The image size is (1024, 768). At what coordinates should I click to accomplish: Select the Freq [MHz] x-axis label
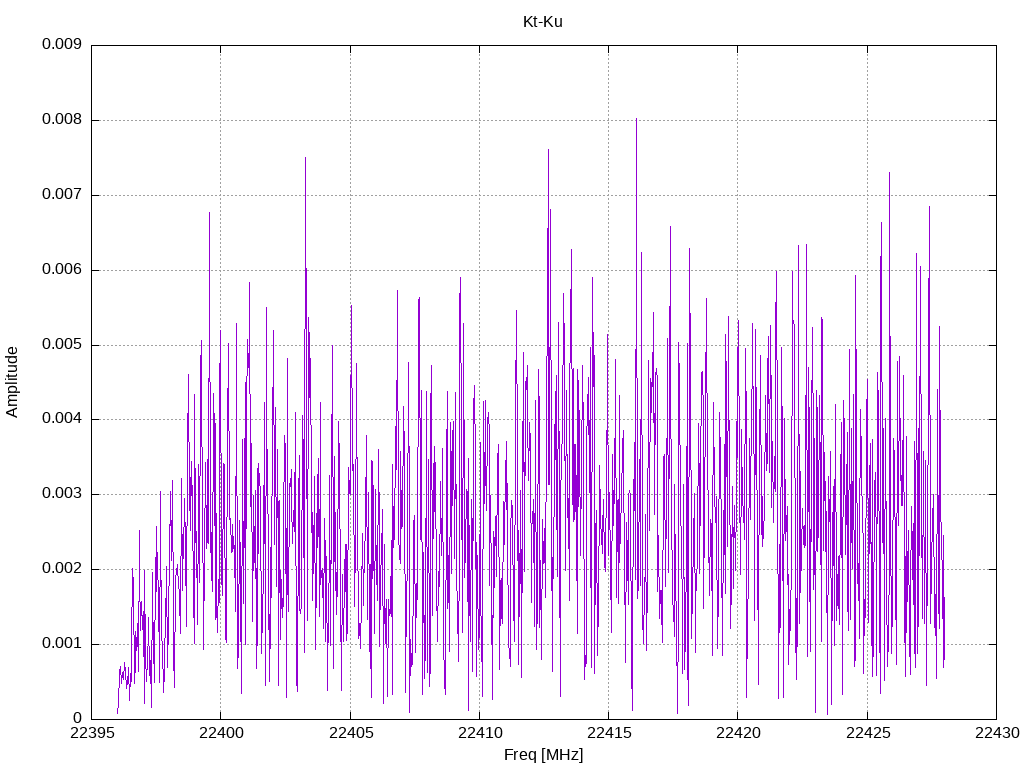pos(543,755)
